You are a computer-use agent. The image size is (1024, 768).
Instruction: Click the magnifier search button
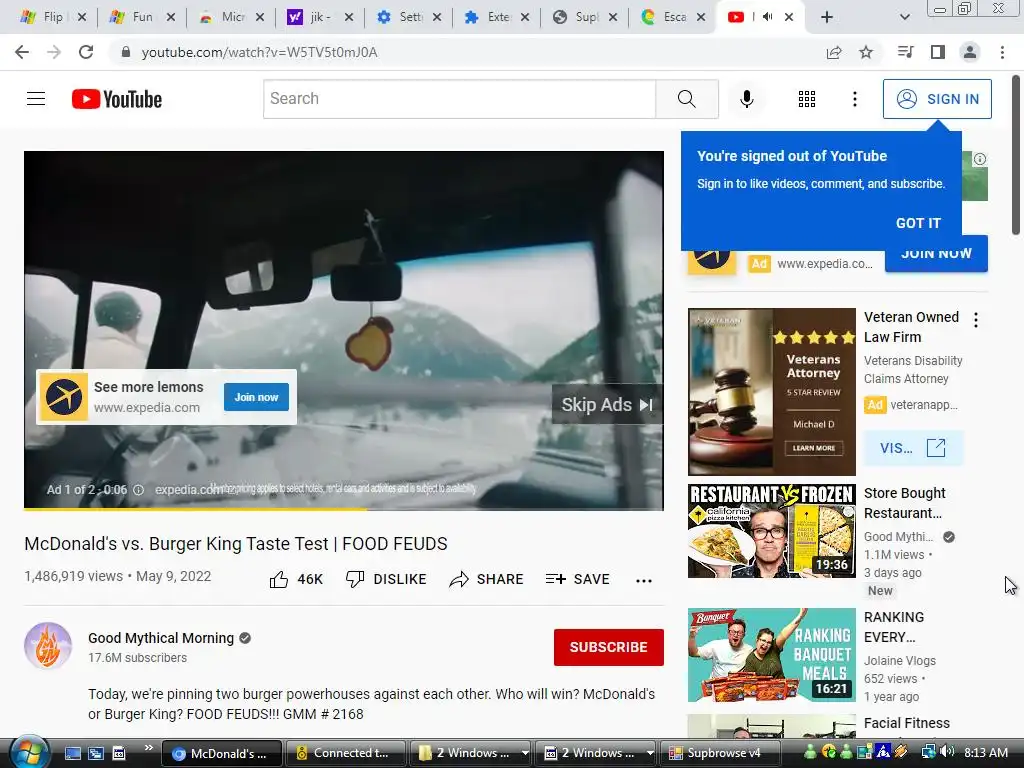click(686, 99)
